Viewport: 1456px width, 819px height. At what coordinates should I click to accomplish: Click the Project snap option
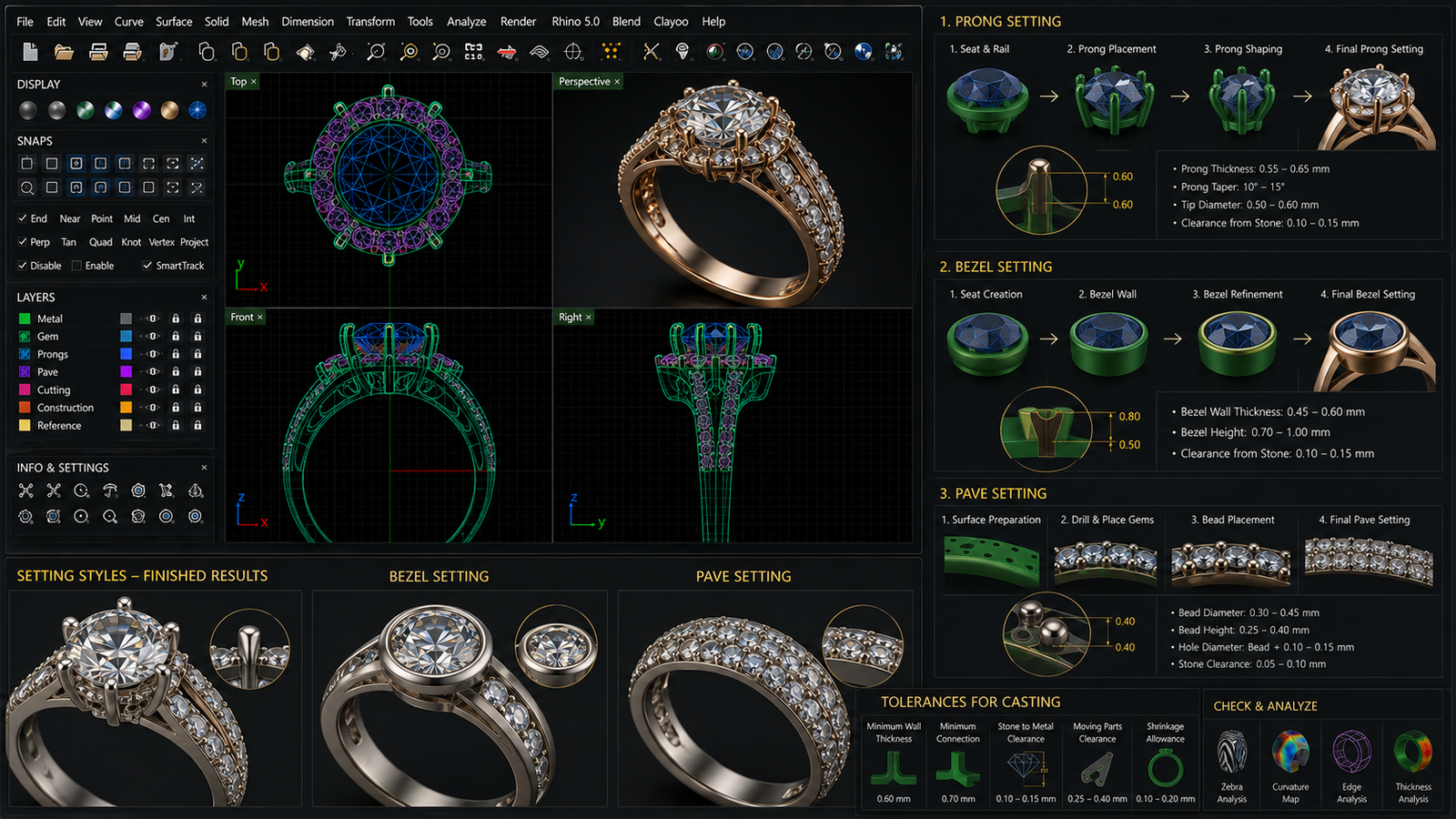(x=195, y=242)
